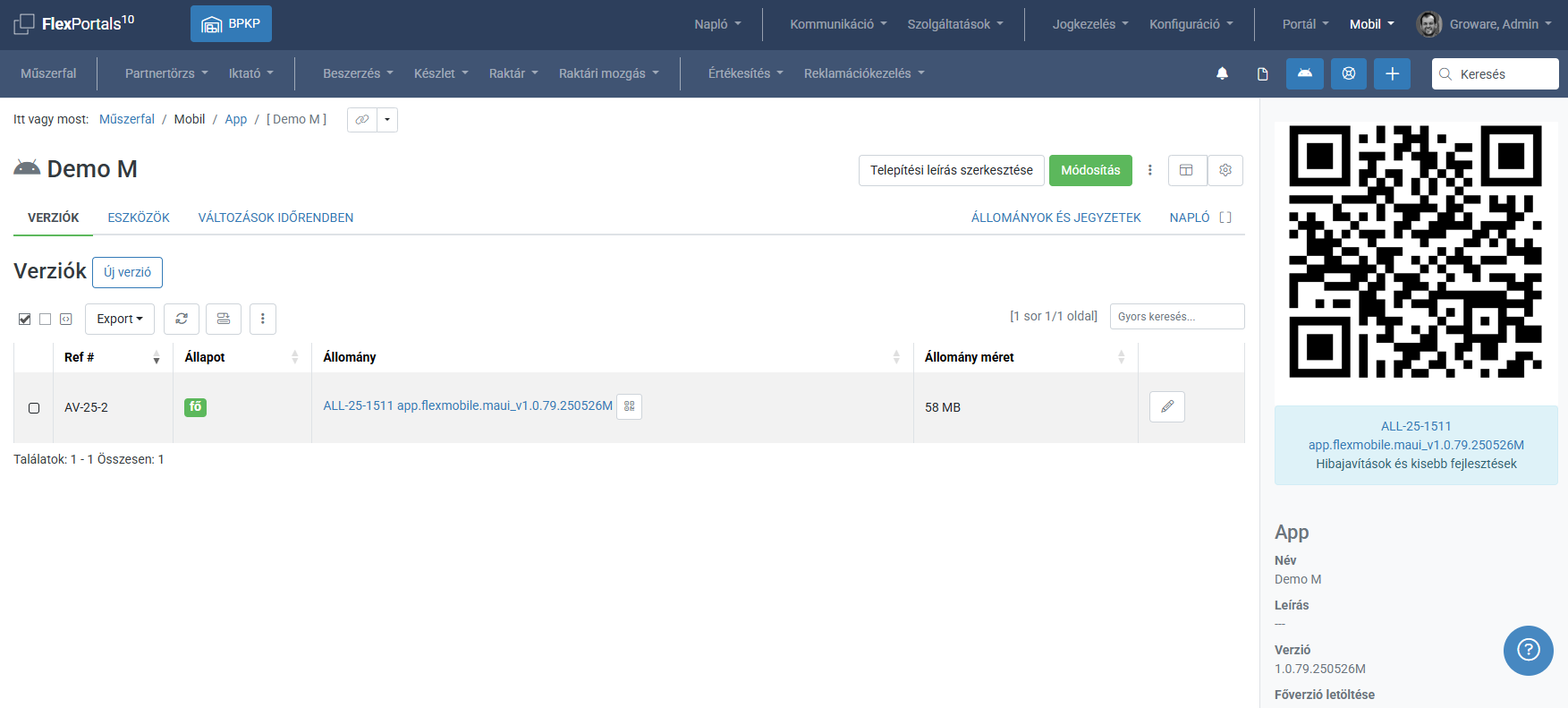Expand the Portál menu
This screenshot has width=1568, height=708.
(1306, 24)
